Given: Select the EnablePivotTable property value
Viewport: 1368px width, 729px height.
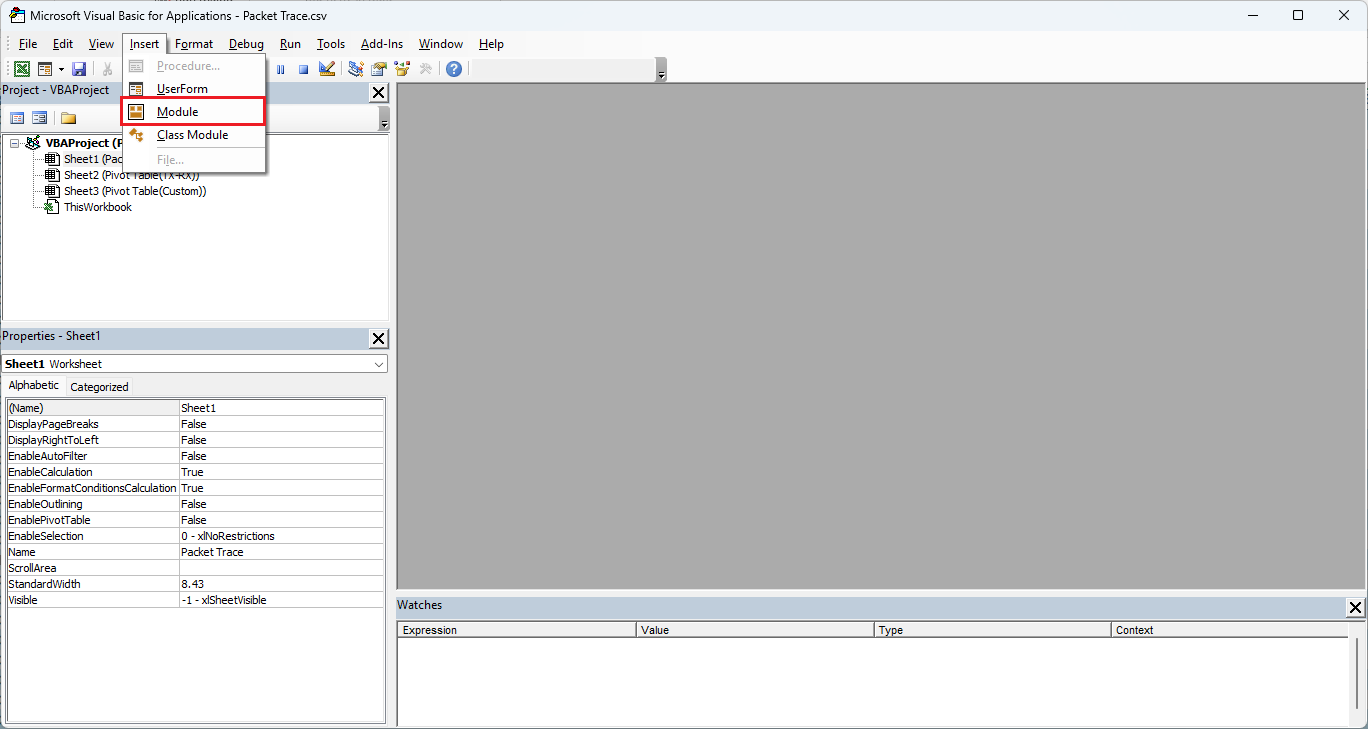Looking at the screenshot, I should click(x=281, y=520).
